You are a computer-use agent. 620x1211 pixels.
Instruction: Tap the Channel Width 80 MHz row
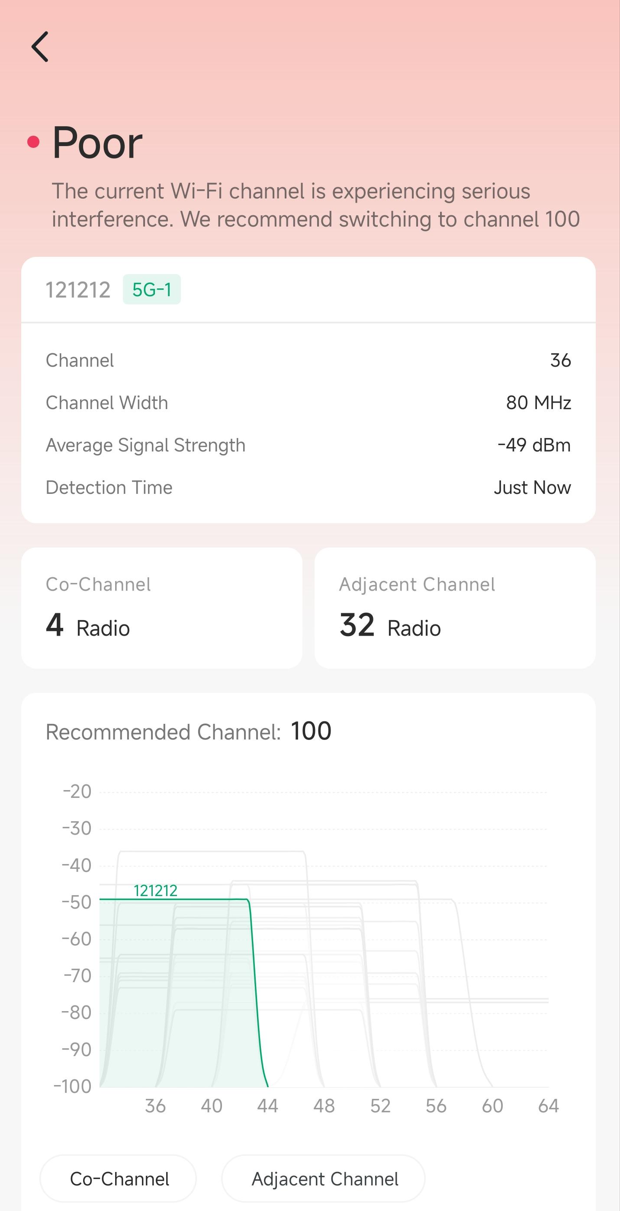click(x=308, y=403)
